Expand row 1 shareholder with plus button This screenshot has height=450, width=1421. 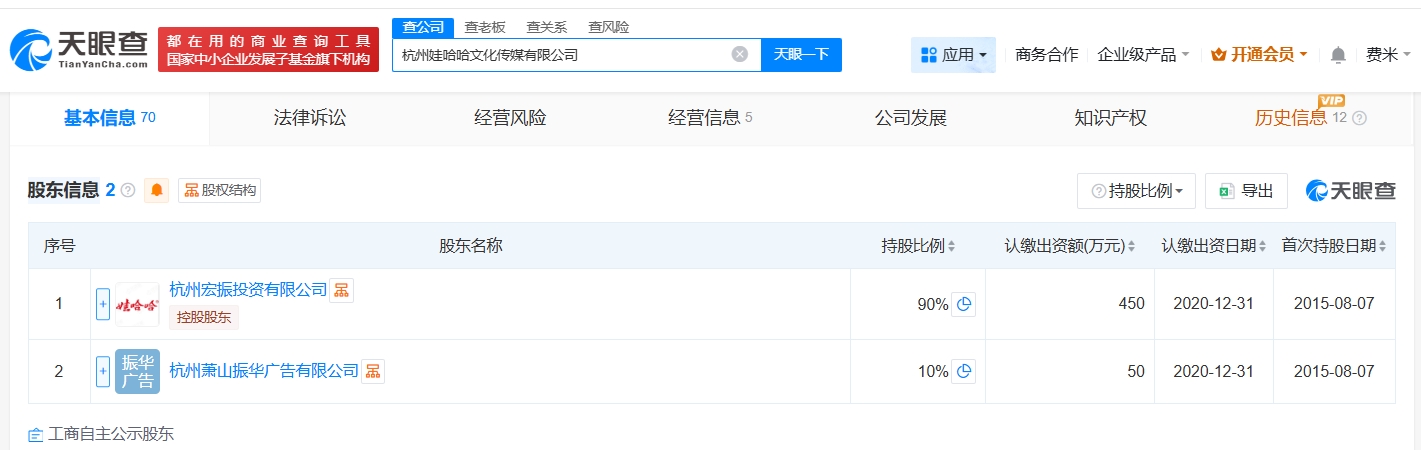point(103,304)
